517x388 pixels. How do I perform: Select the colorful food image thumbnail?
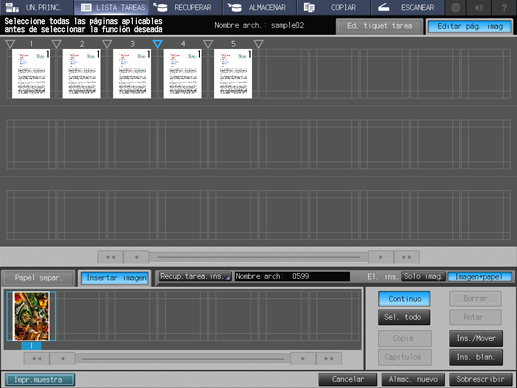(31, 316)
